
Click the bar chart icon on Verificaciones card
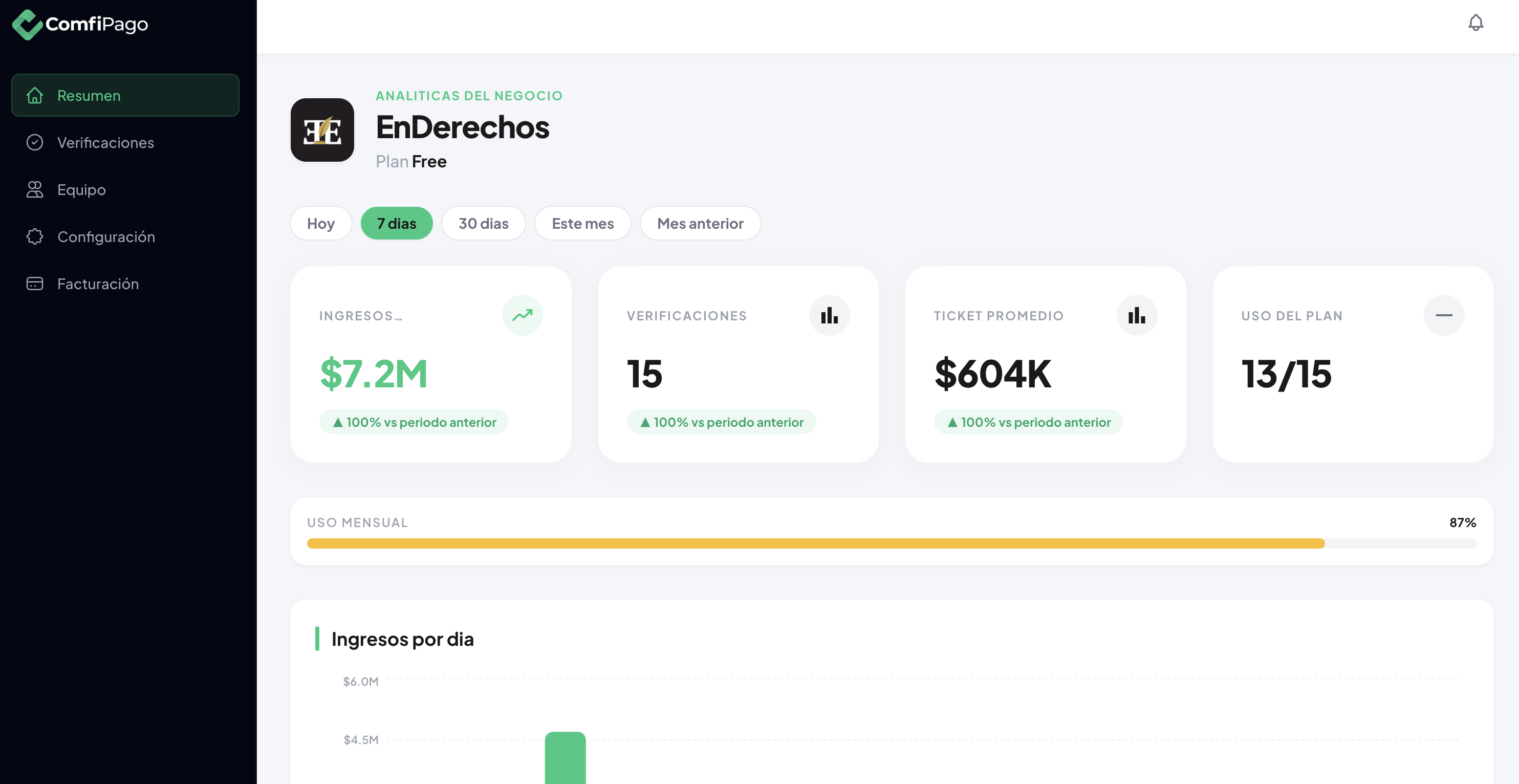point(829,315)
